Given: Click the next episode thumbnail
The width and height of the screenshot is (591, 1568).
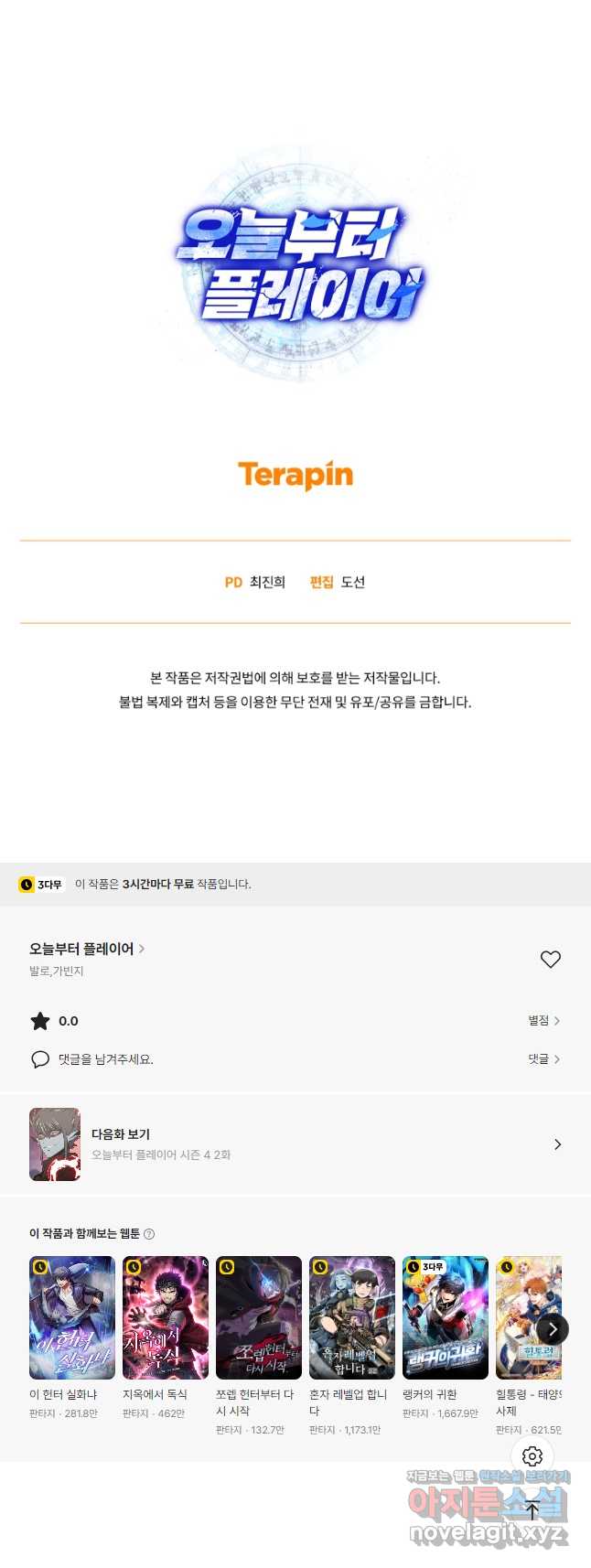Looking at the screenshot, I should click(x=55, y=1144).
